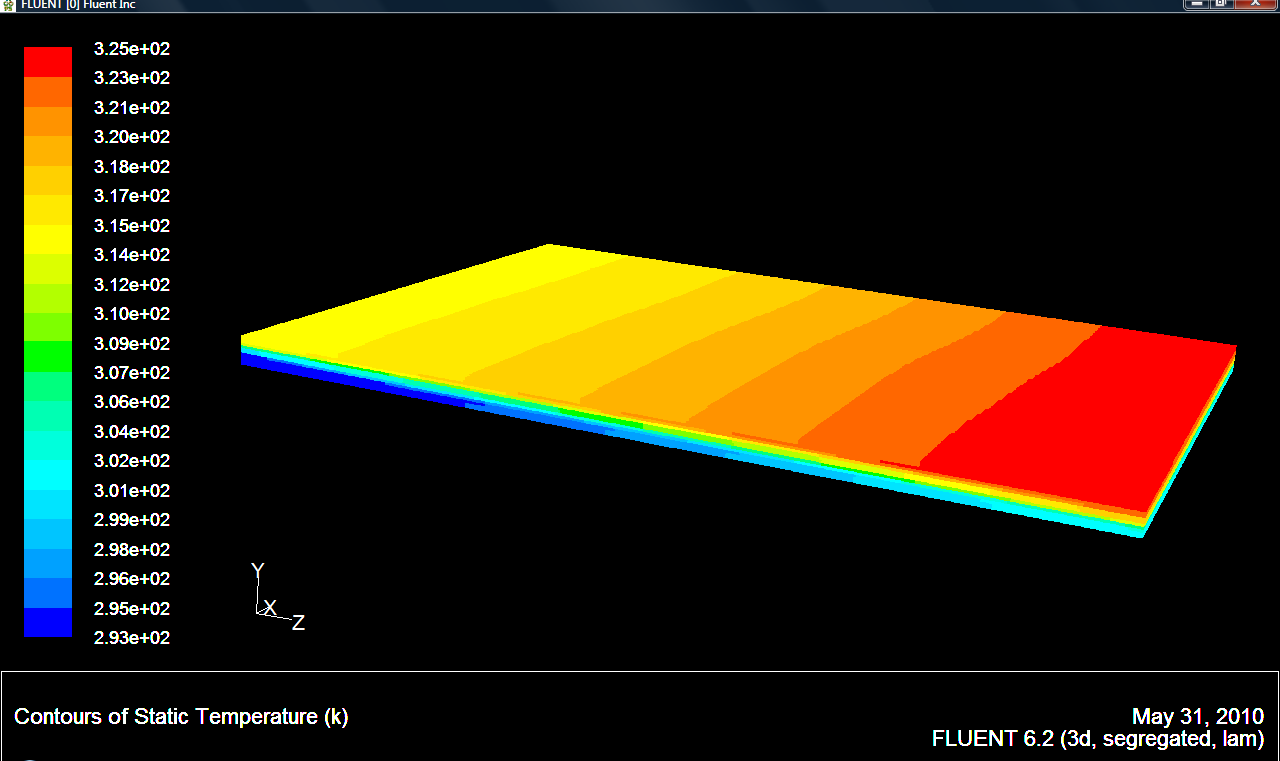The width and height of the screenshot is (1280, 761).
Task: Restore down the FLUENT window
Action: [x=1222, y=4]
